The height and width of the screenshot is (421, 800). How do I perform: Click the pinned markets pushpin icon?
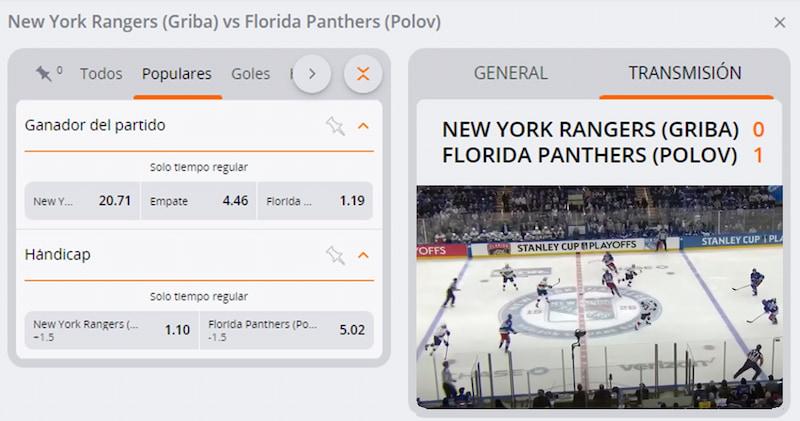point(44,74)
